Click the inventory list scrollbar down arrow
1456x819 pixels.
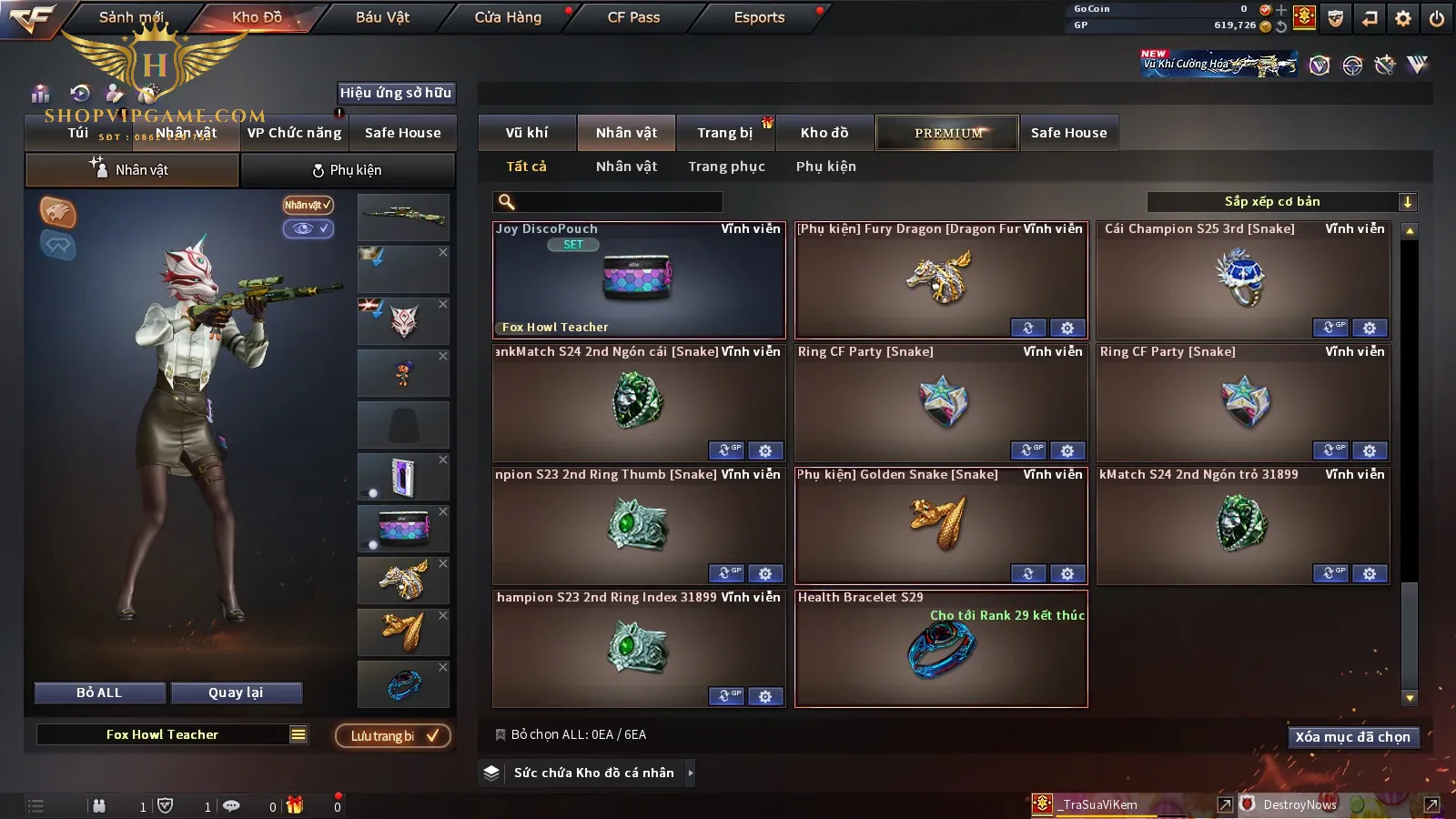[x=1410, y=698]
